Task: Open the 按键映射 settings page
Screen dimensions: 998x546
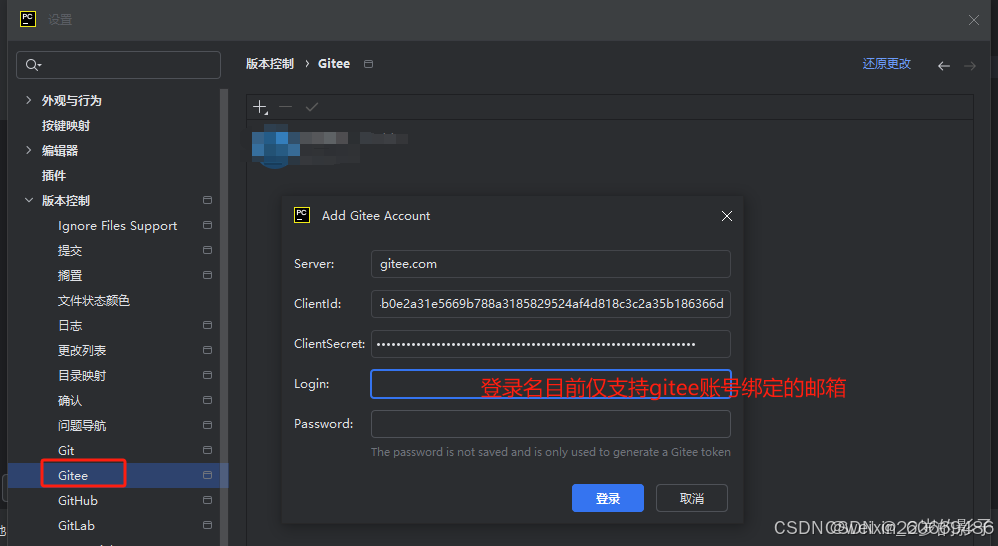Action: 66,125
